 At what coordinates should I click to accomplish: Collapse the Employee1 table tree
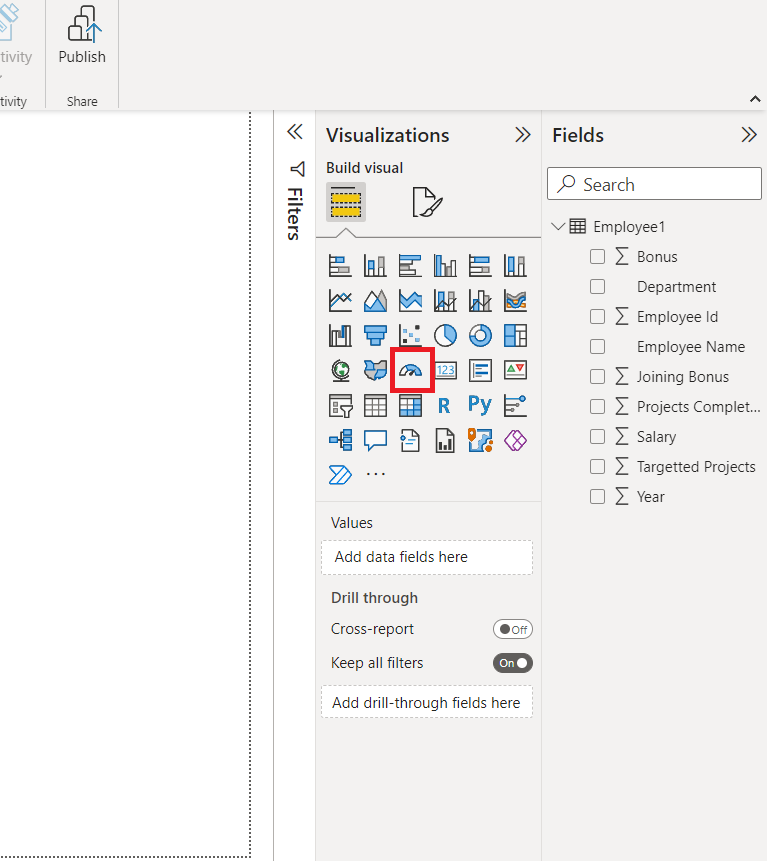pyautogui.click(x=558, y=226)
